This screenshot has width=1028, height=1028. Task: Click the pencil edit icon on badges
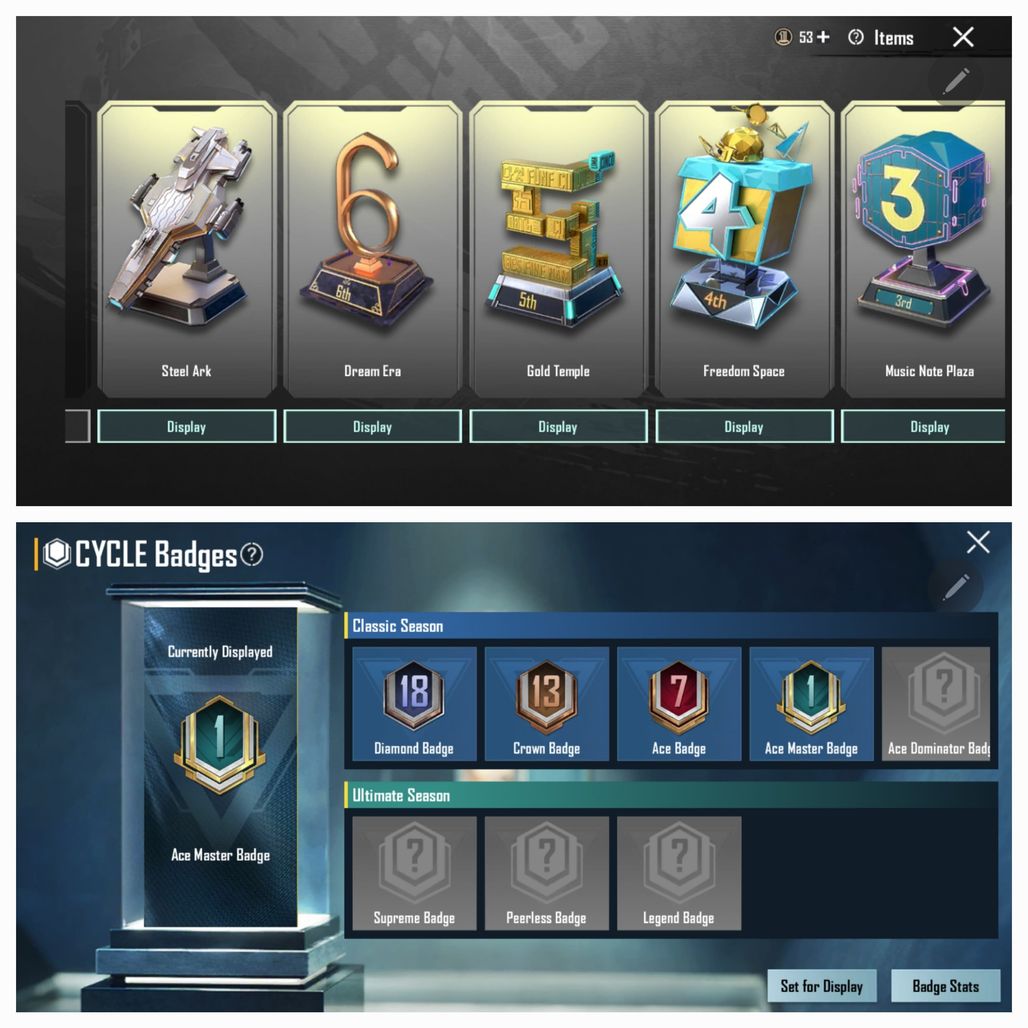coord(955,586)
